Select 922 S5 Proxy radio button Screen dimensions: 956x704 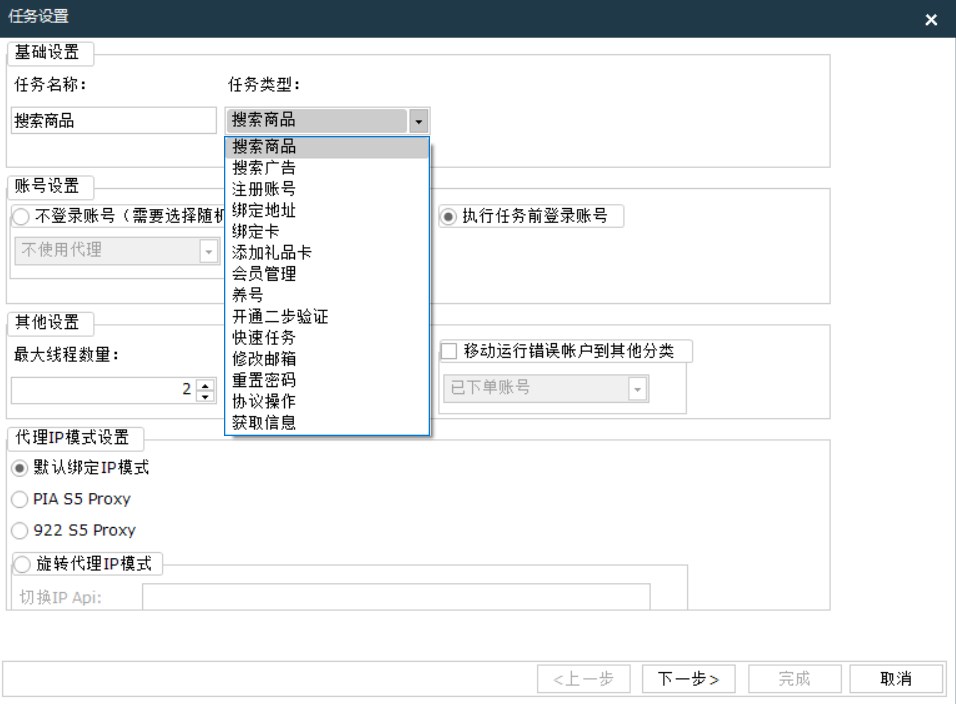(20, 530)
